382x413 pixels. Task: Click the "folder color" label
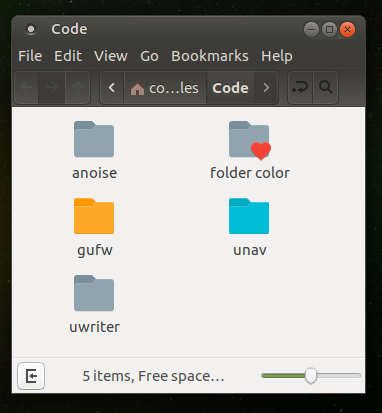(250, 173)
